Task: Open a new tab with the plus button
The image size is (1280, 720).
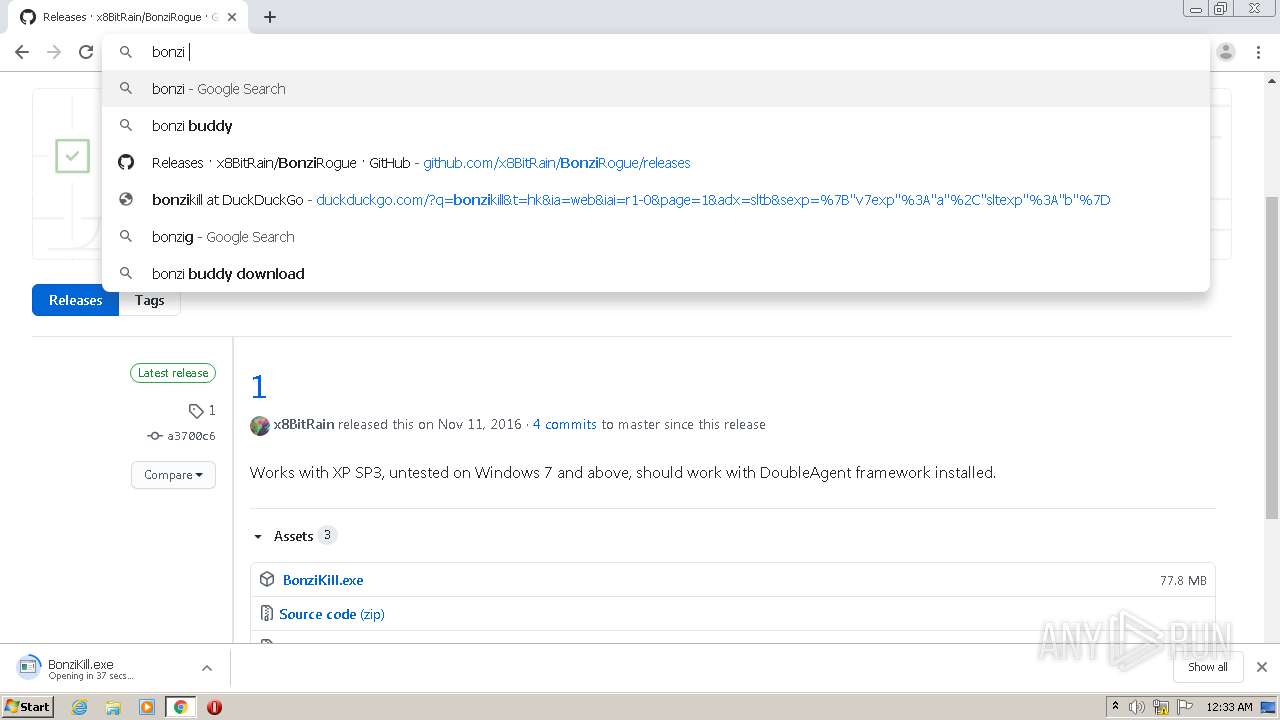Action: [x=270, y=17]
